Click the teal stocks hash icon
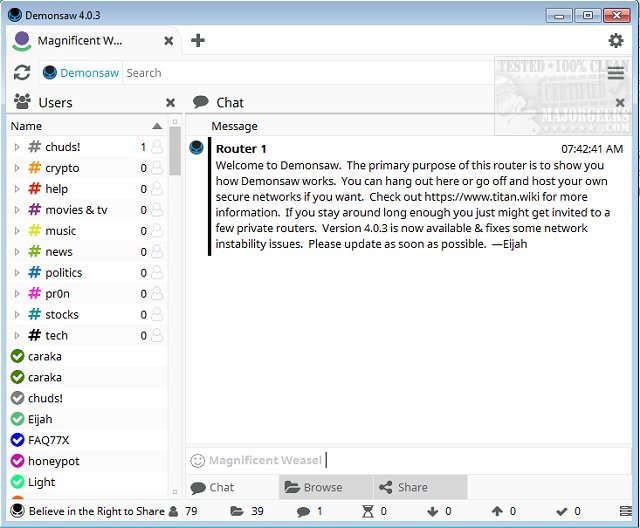 click(35, 314)
